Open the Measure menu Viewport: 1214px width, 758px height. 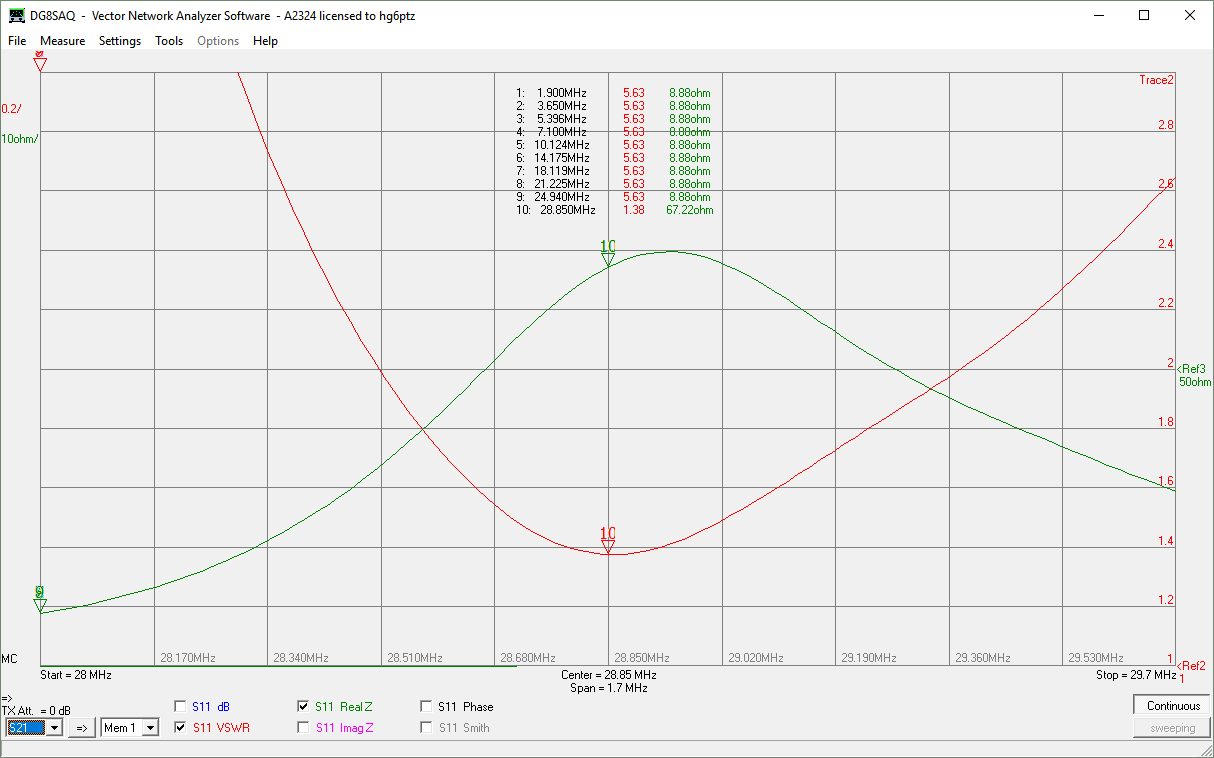pos(62,41)
